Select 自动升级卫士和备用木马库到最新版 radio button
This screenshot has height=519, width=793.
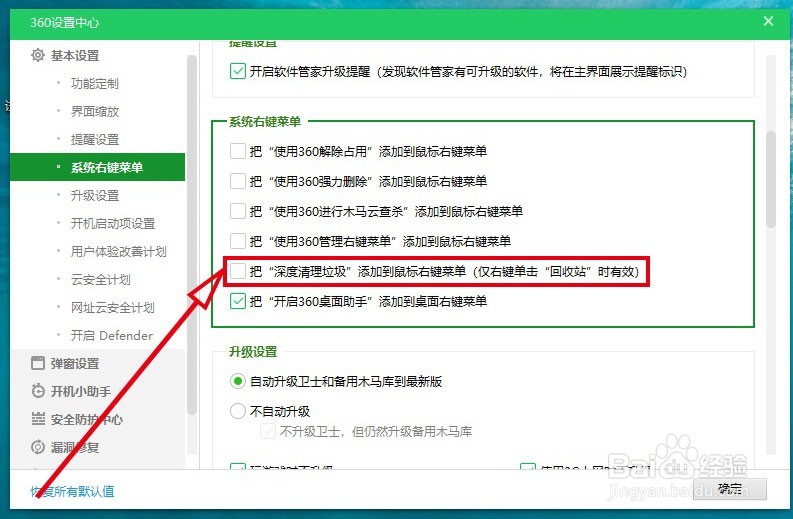pos(238,381)
